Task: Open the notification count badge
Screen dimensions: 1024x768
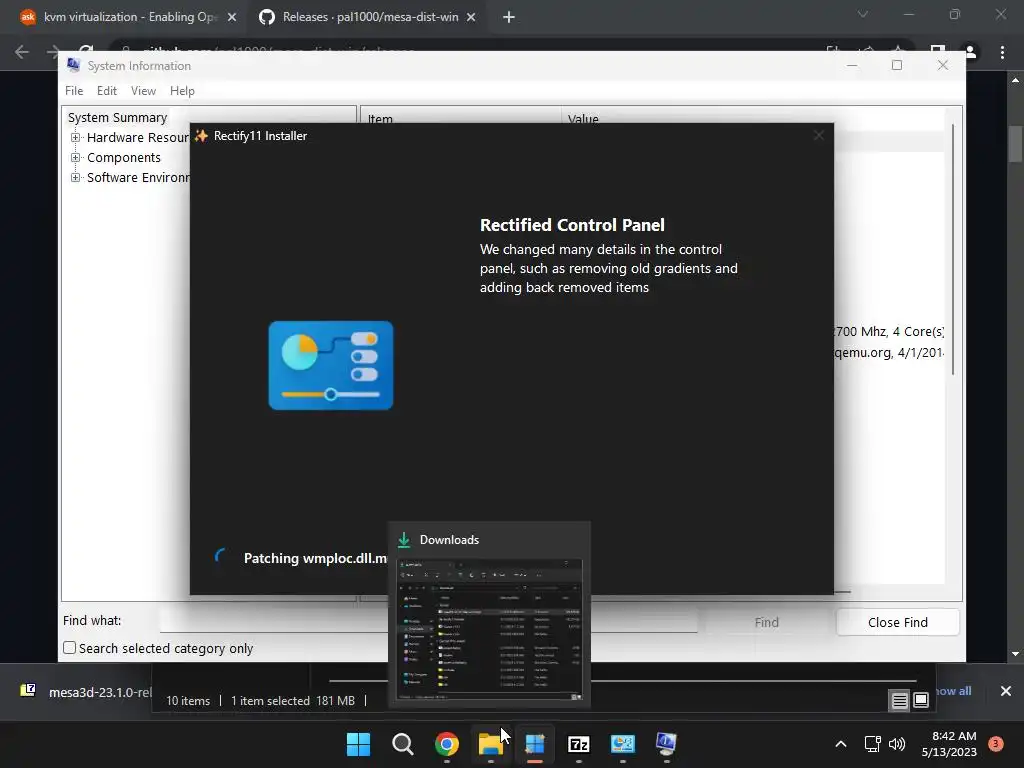Action: [996, 743]
